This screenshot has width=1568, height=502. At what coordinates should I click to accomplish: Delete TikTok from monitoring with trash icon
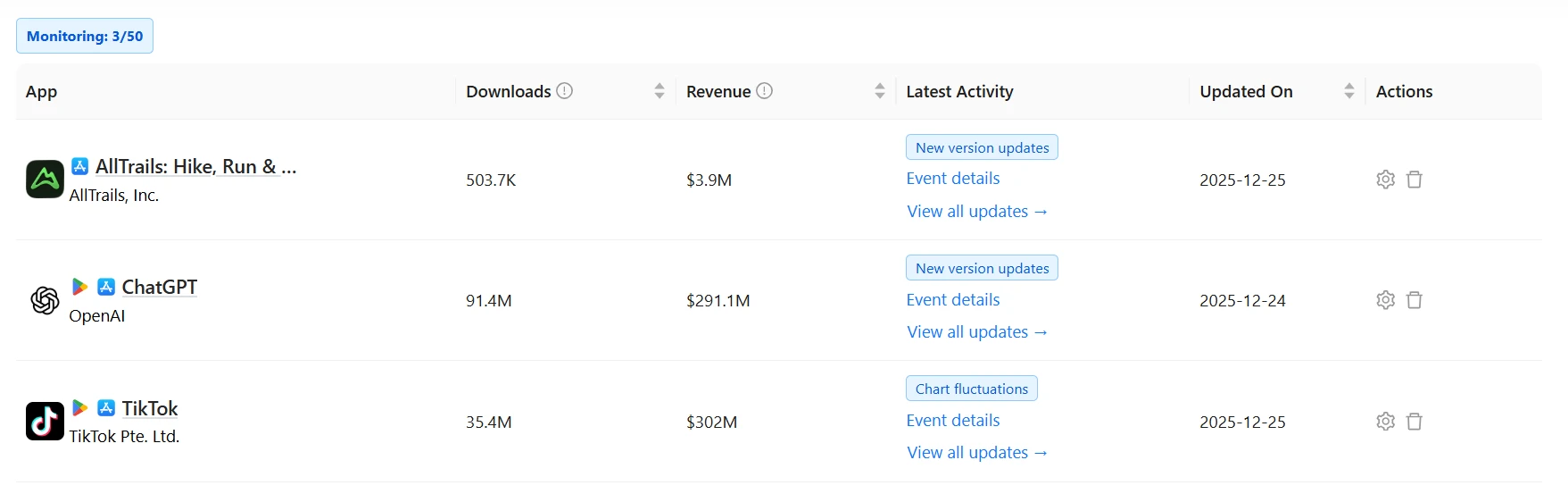(x=1415, y=421)
